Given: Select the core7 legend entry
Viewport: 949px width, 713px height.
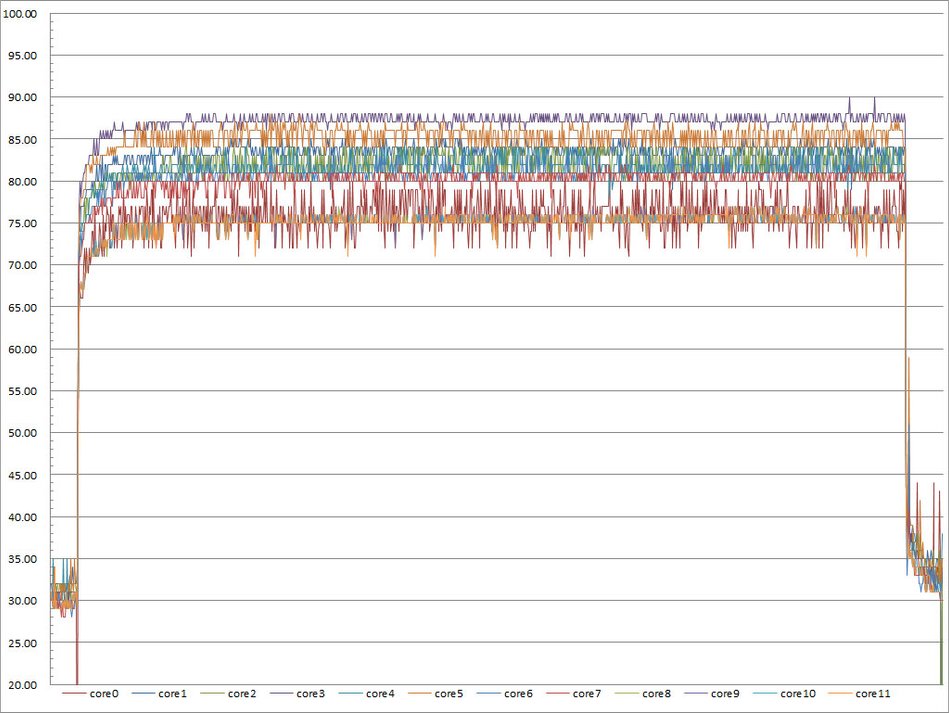Looking at the screenshot, I should pyautogui.click(x=573, y=694).
